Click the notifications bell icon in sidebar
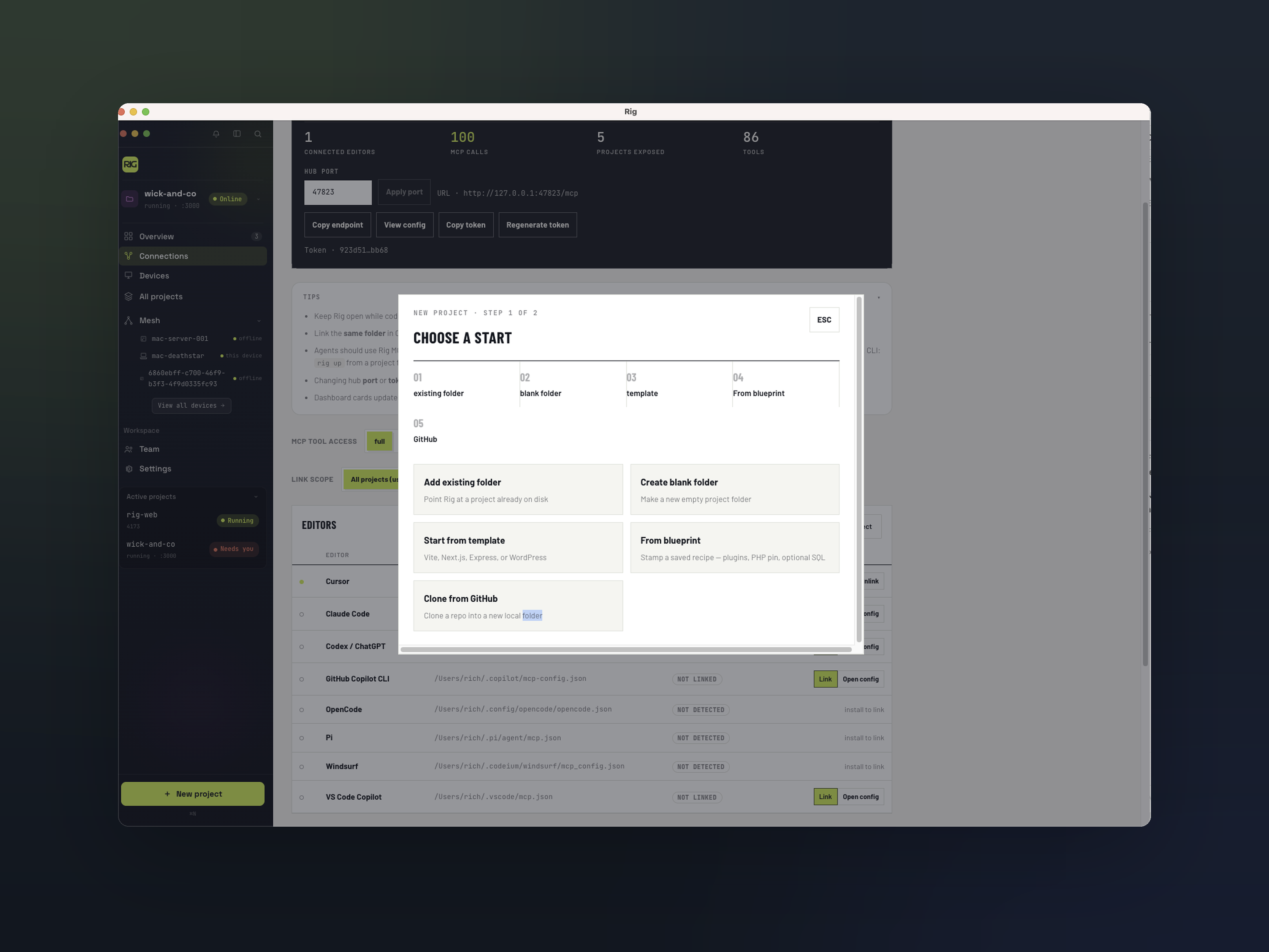1269x952 pixels. click(x=216, y=133)
